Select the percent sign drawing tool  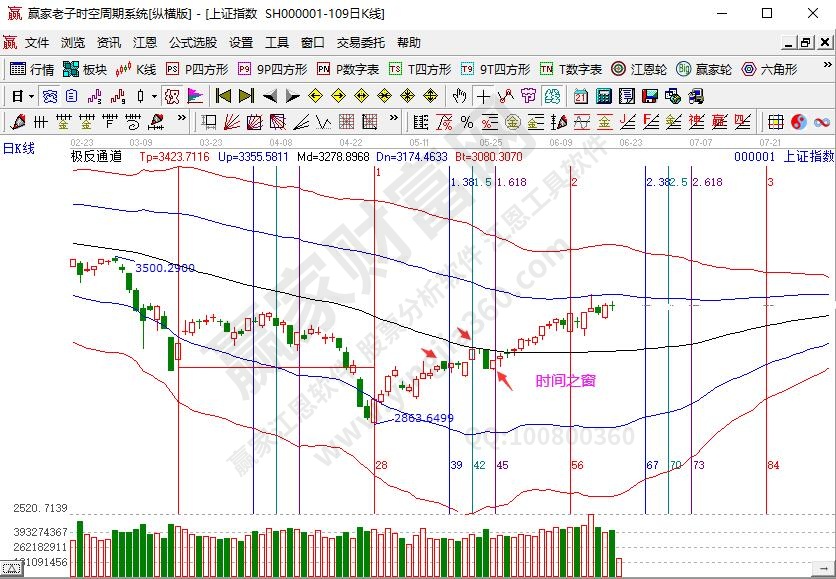coord(466,122)
